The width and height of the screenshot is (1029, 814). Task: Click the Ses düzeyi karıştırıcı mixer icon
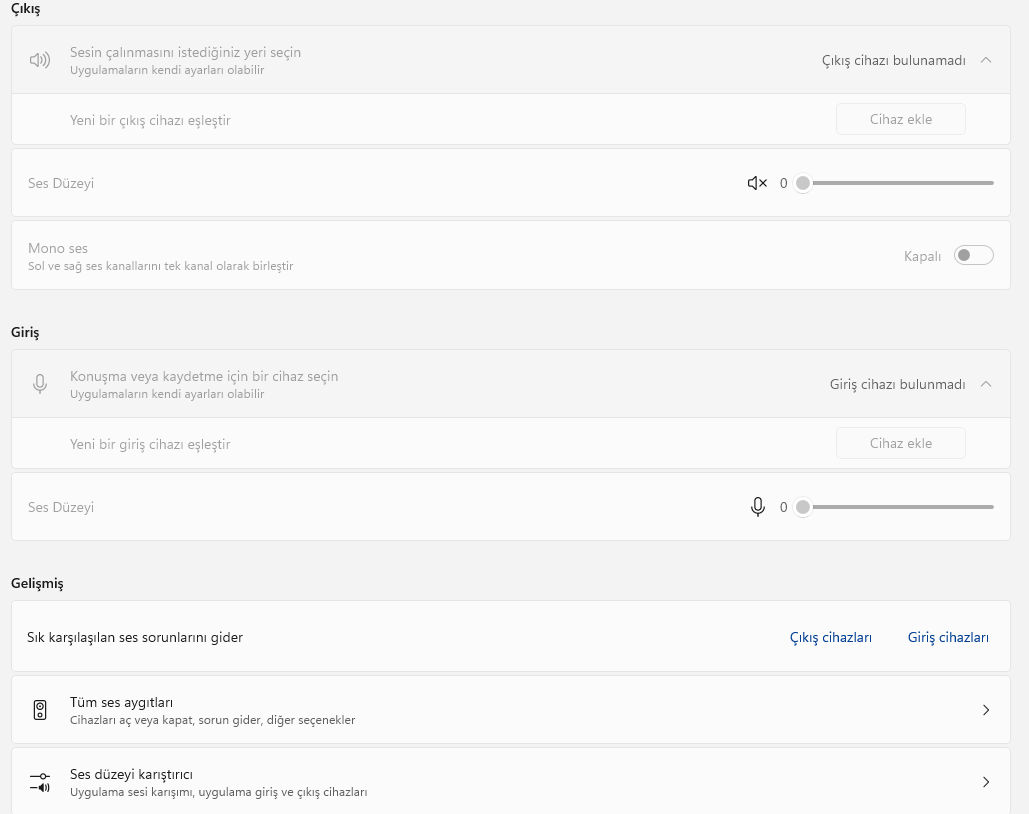pyautogui.click(x=40, y=782)
